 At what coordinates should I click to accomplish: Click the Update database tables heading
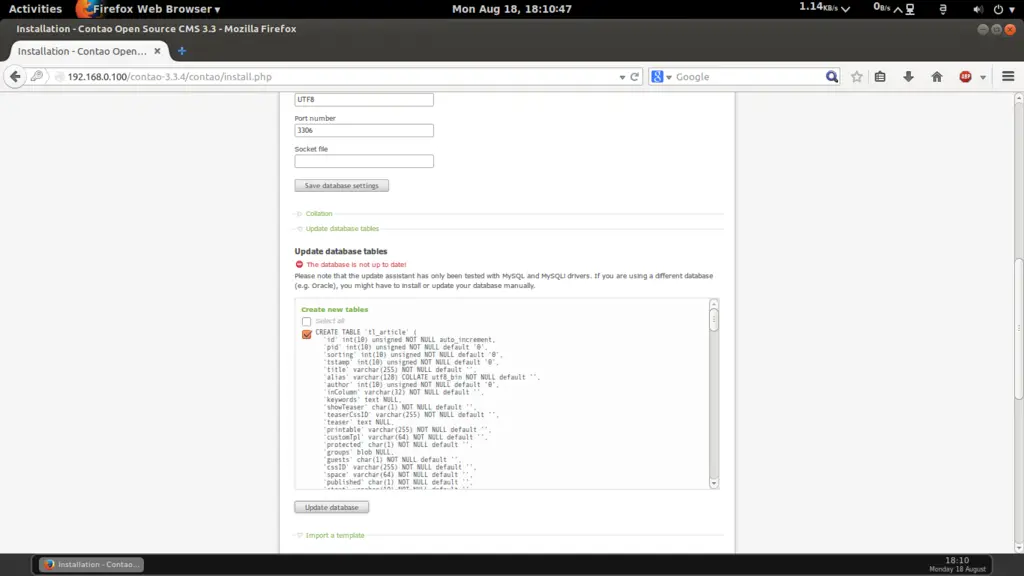click(x=340, y=251)
